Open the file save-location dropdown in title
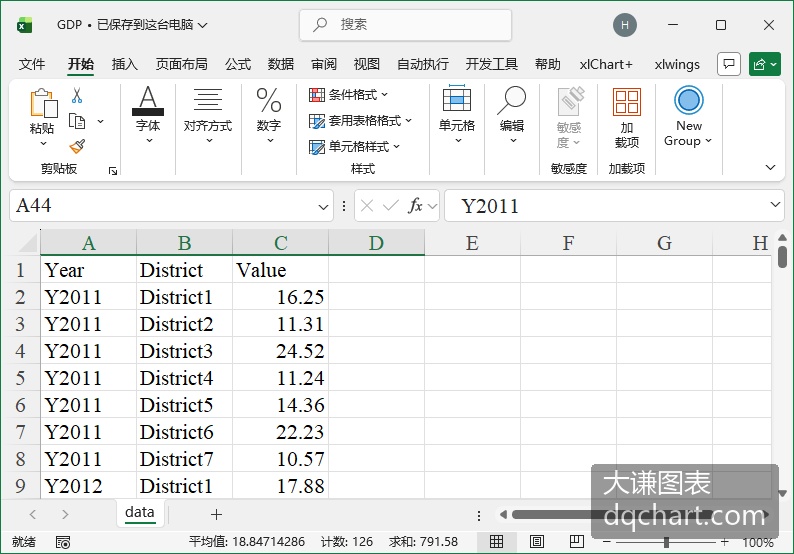 coord(203,25)
